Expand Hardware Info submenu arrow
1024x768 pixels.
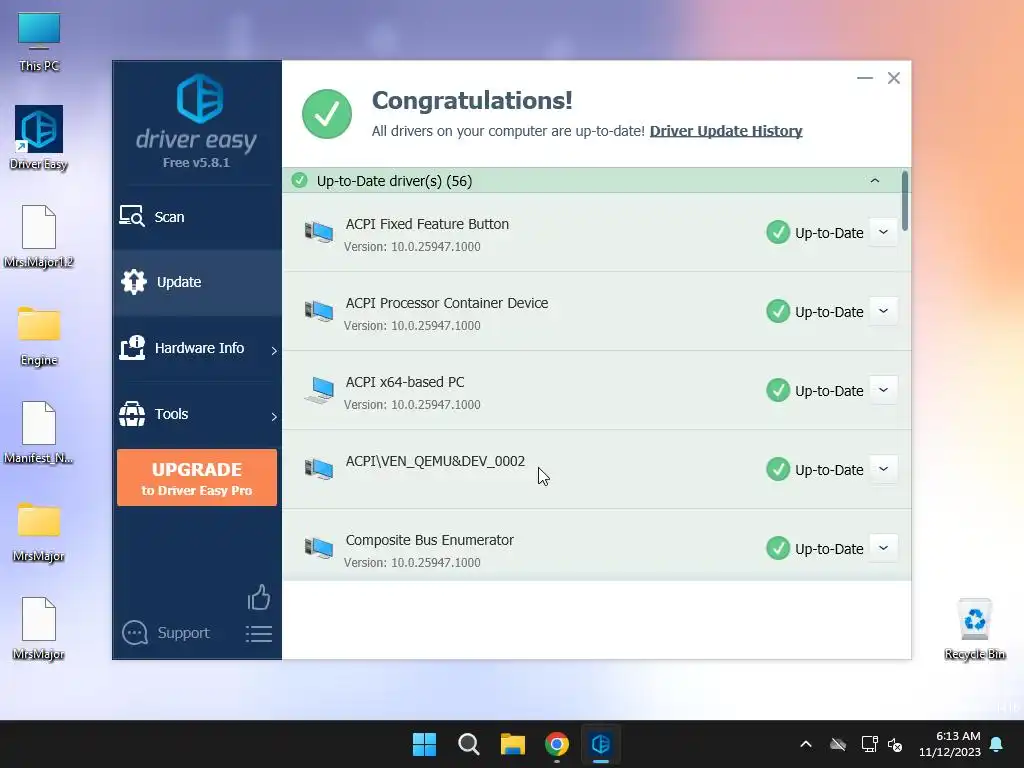(274, 351)
